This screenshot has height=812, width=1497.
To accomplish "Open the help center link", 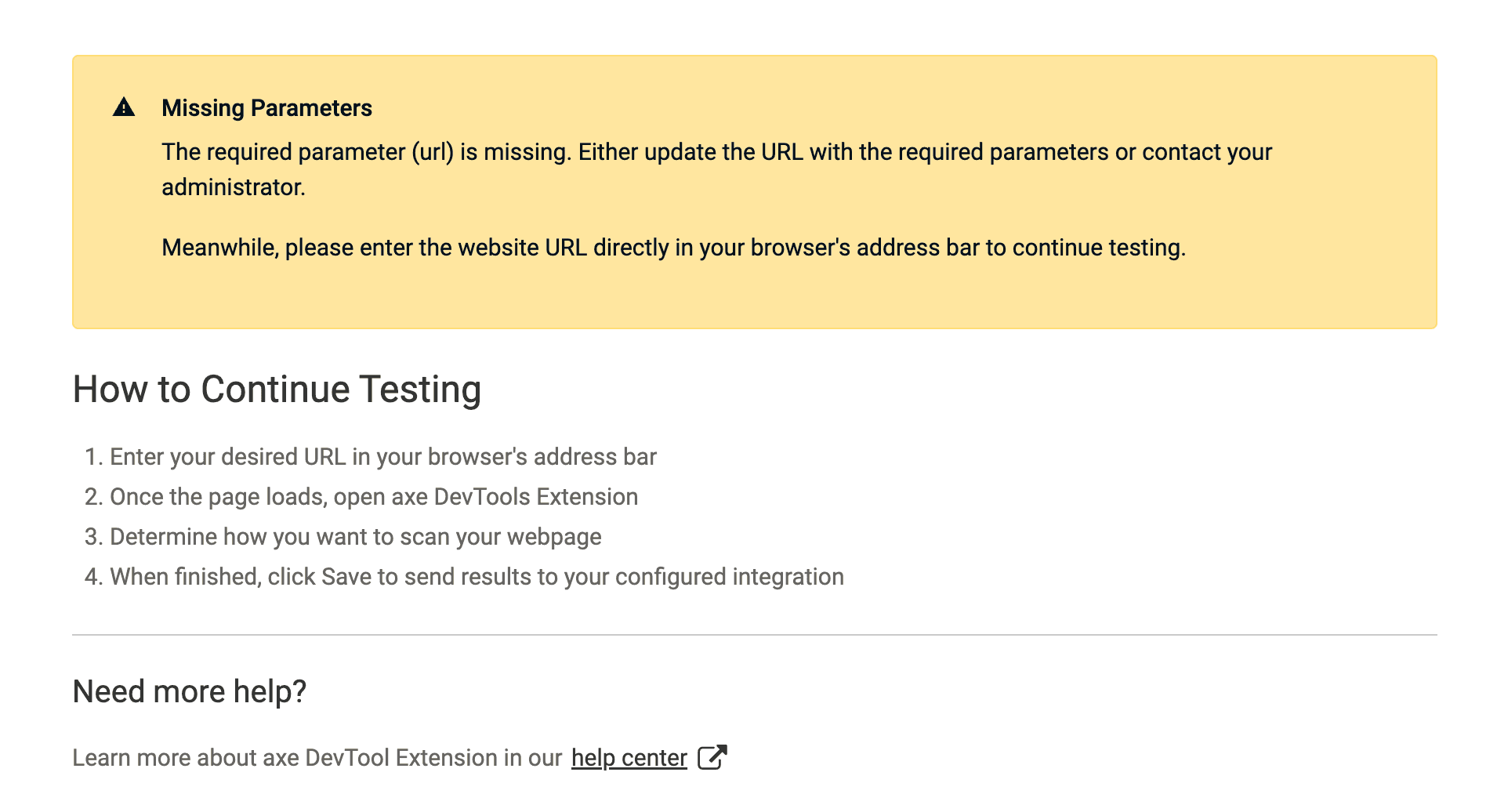I will coord(629,758).
